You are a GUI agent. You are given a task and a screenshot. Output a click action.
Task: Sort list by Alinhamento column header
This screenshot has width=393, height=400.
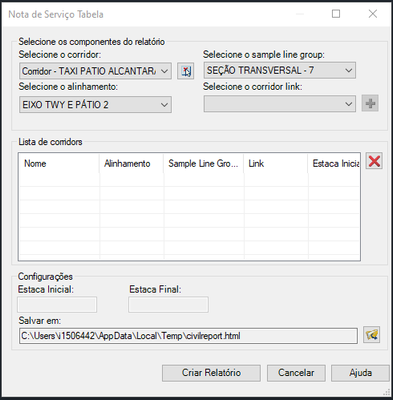coord(131,163)
